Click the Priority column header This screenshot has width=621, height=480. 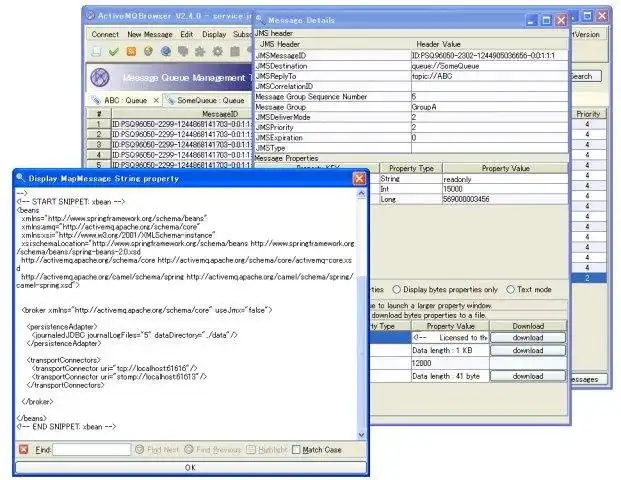[588, 114]
